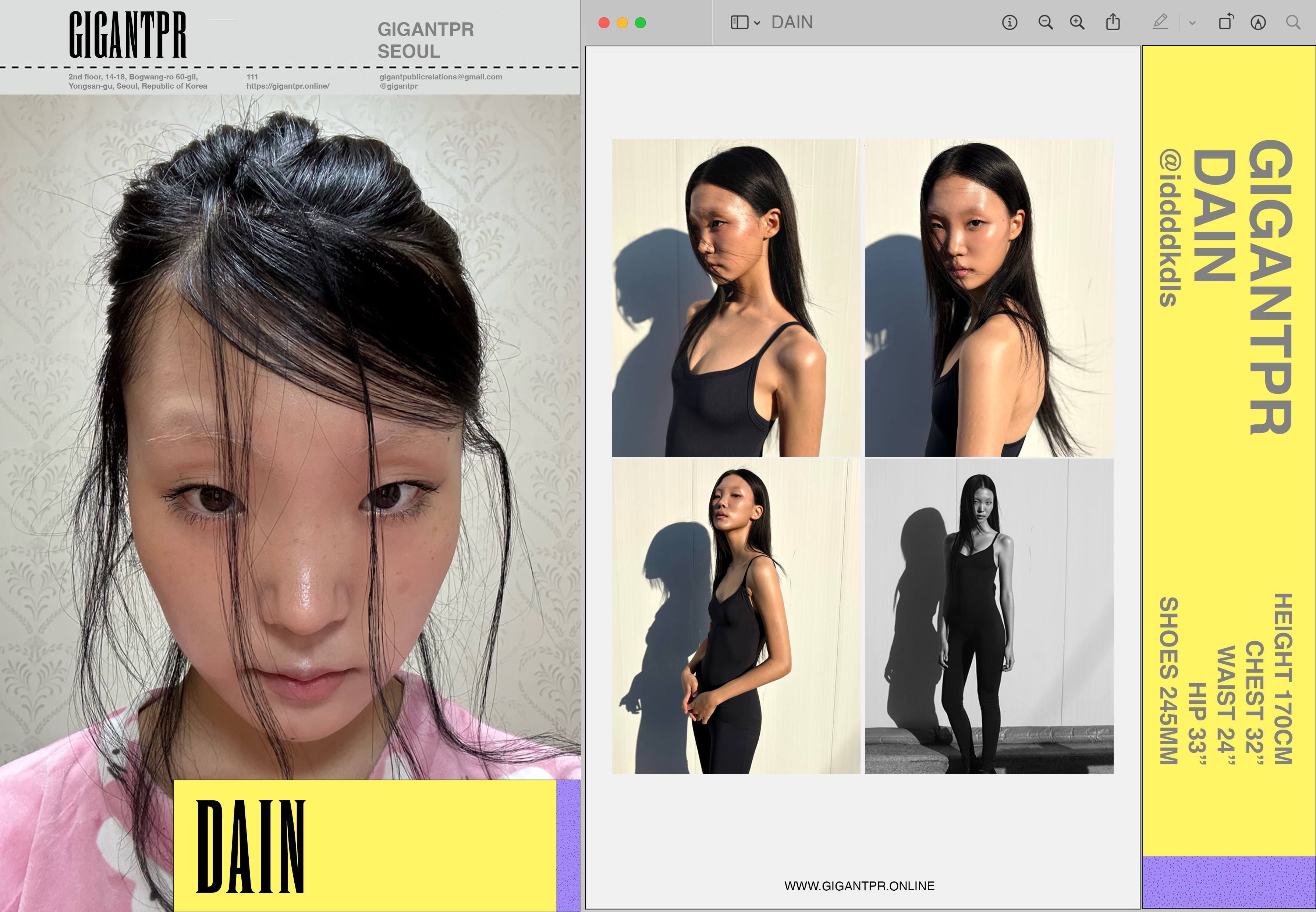This screenshot has height=912, width=1316.
Task: Show the Markup toolbar
Action: point(1258,23)
